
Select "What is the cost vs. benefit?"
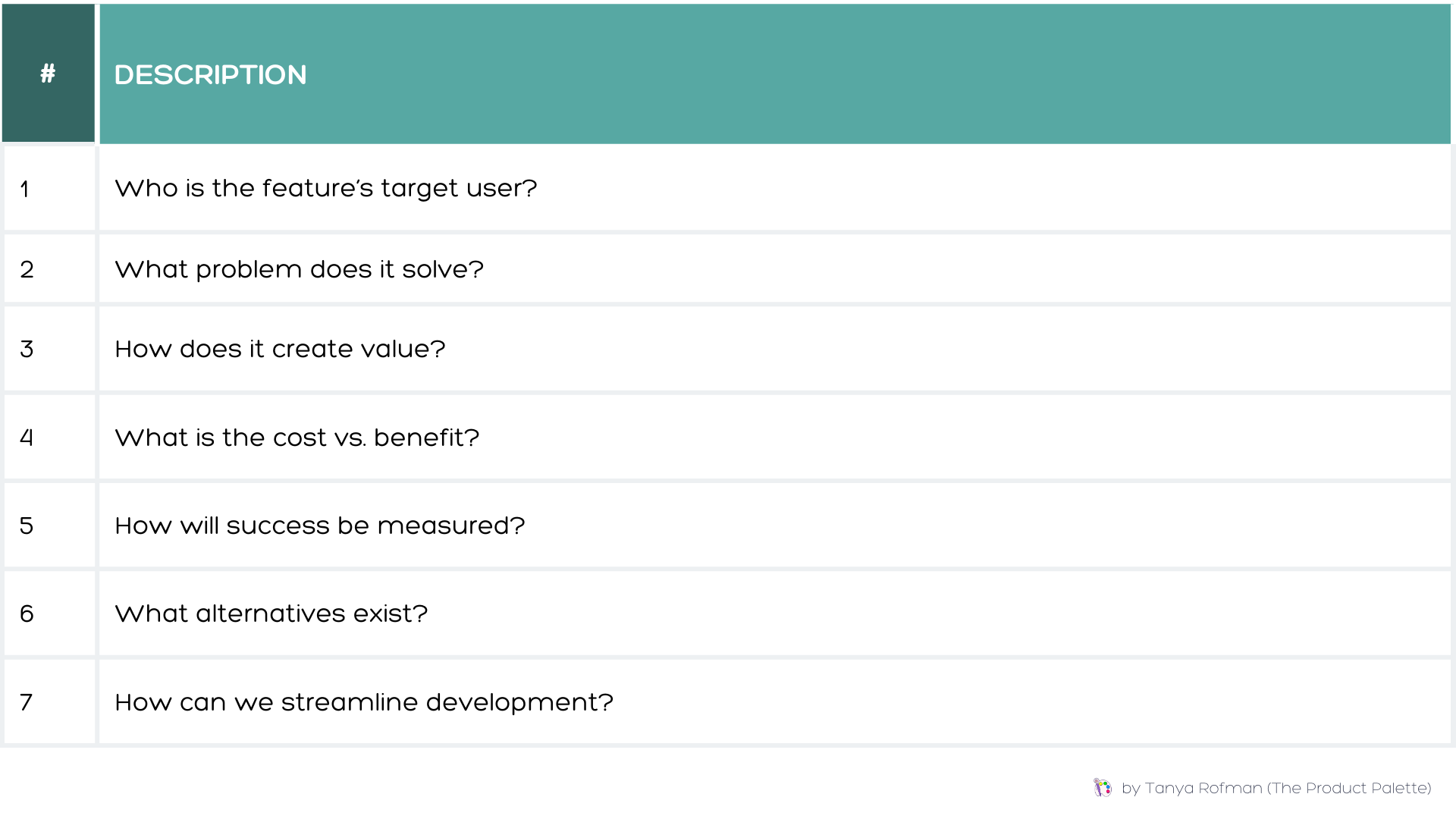(297, 438)
